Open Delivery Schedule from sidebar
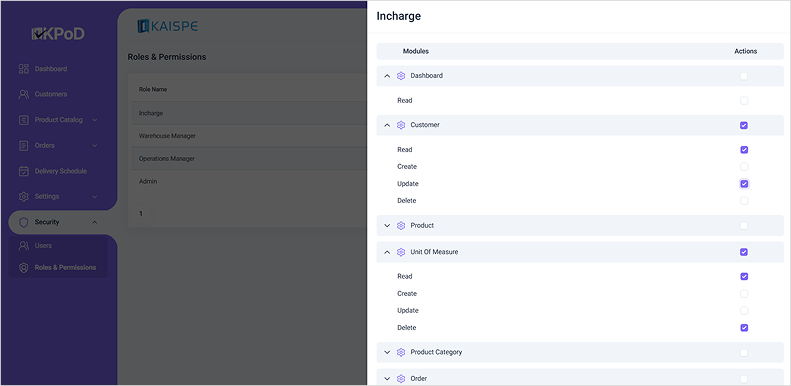The image size is (791, 386). coord(61,171)
